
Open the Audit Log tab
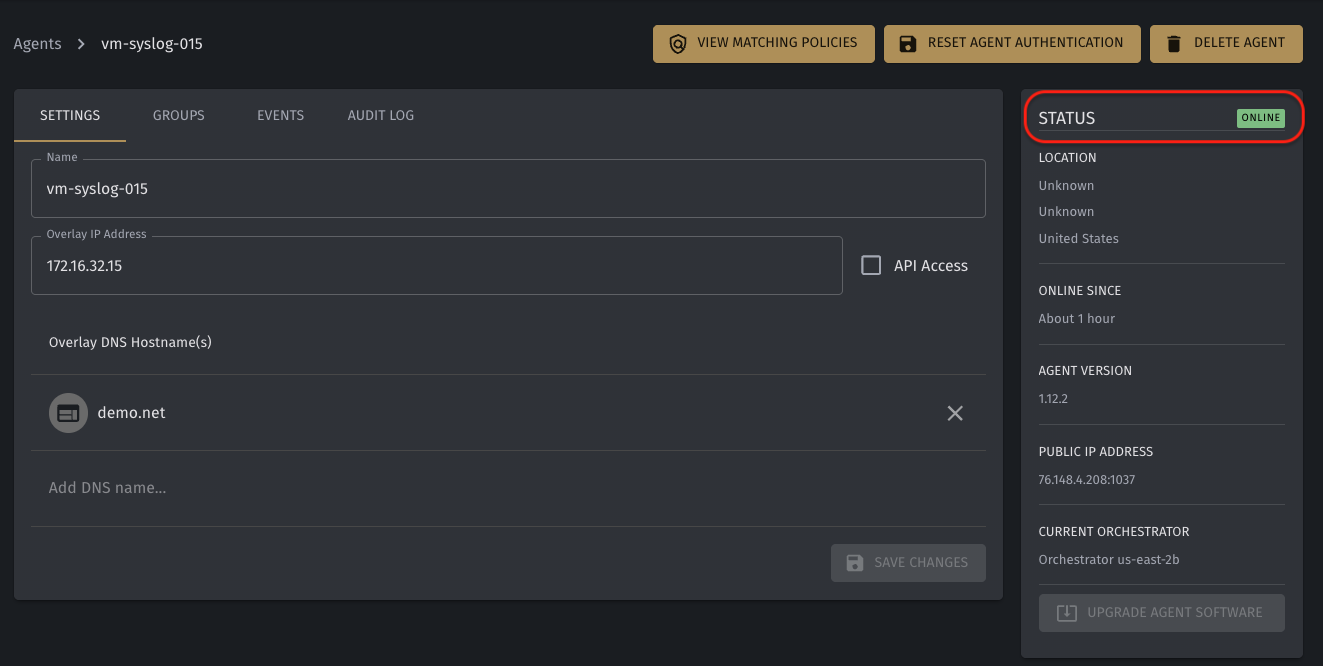pos(381,116)
